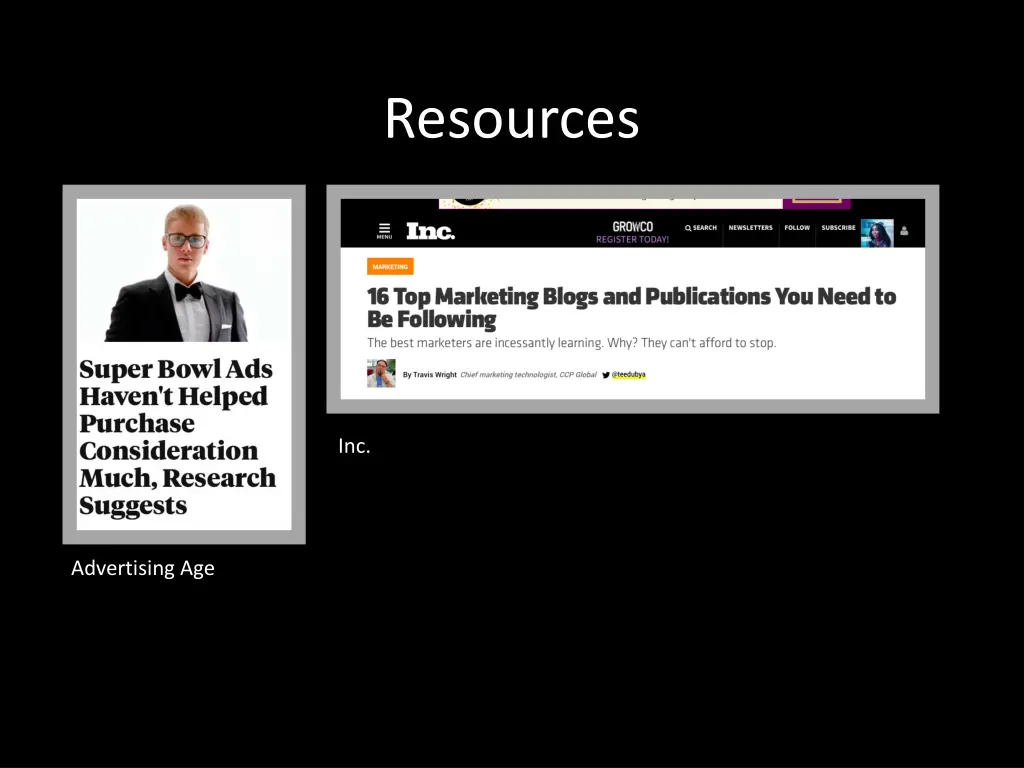Select the Resources slide title

[x=511, y=118]
